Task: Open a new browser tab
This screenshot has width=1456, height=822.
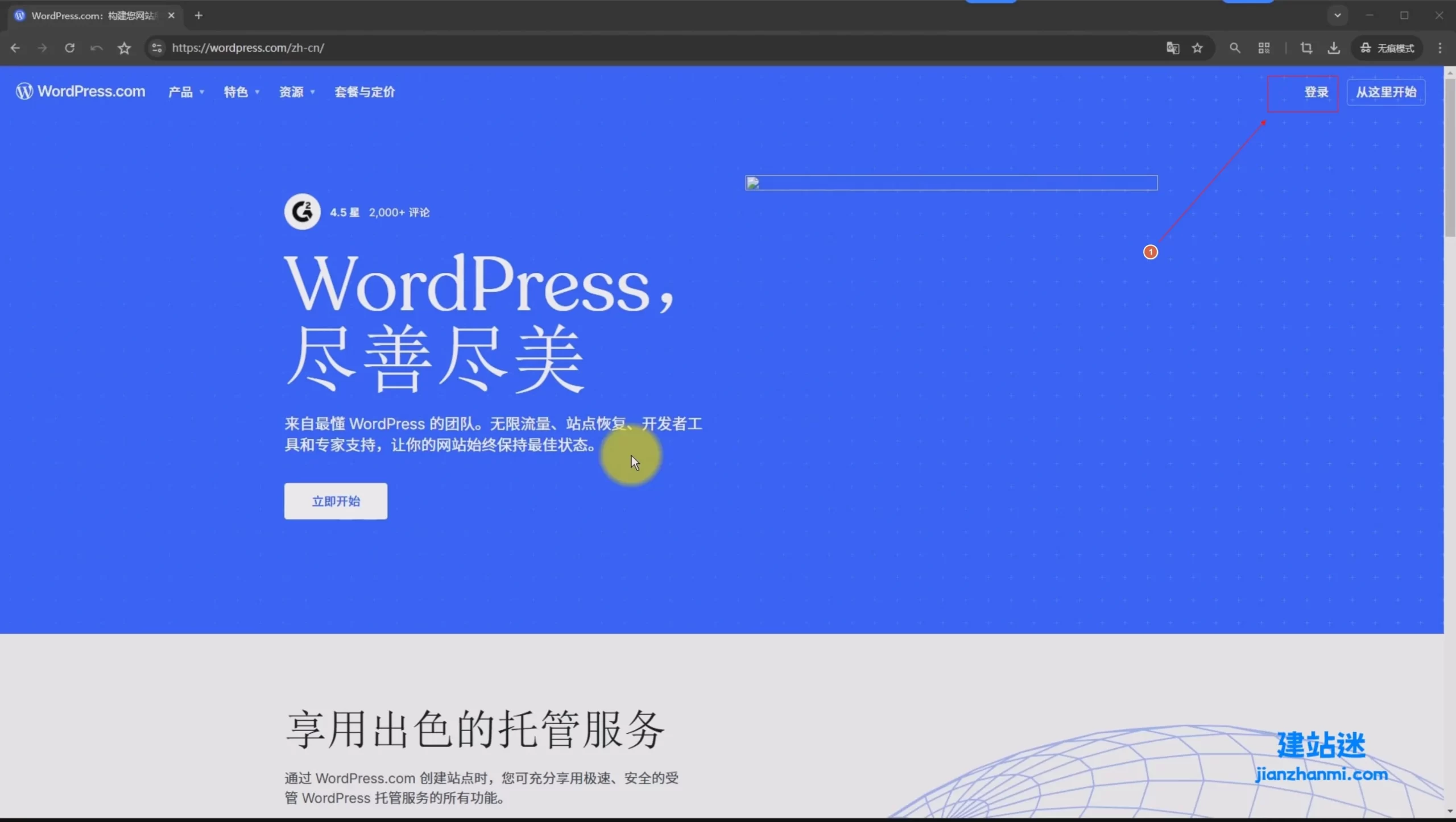Action: pyautogui.click(x=198, y=15)
